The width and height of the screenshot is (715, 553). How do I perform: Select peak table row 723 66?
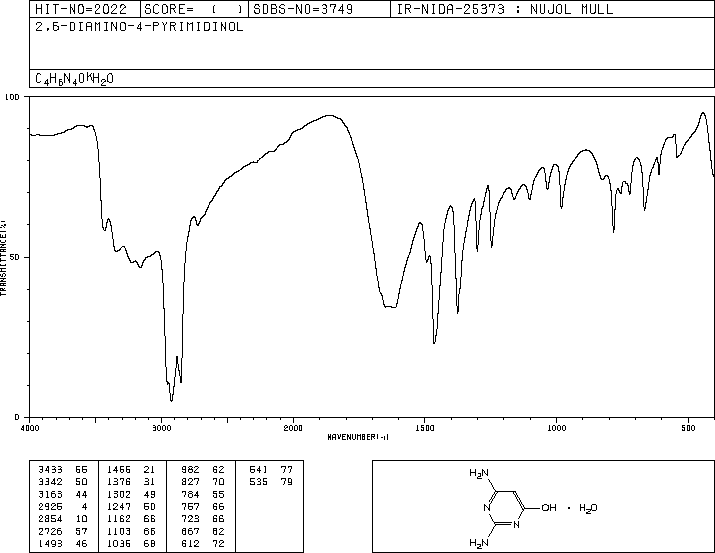click(203, 519)
